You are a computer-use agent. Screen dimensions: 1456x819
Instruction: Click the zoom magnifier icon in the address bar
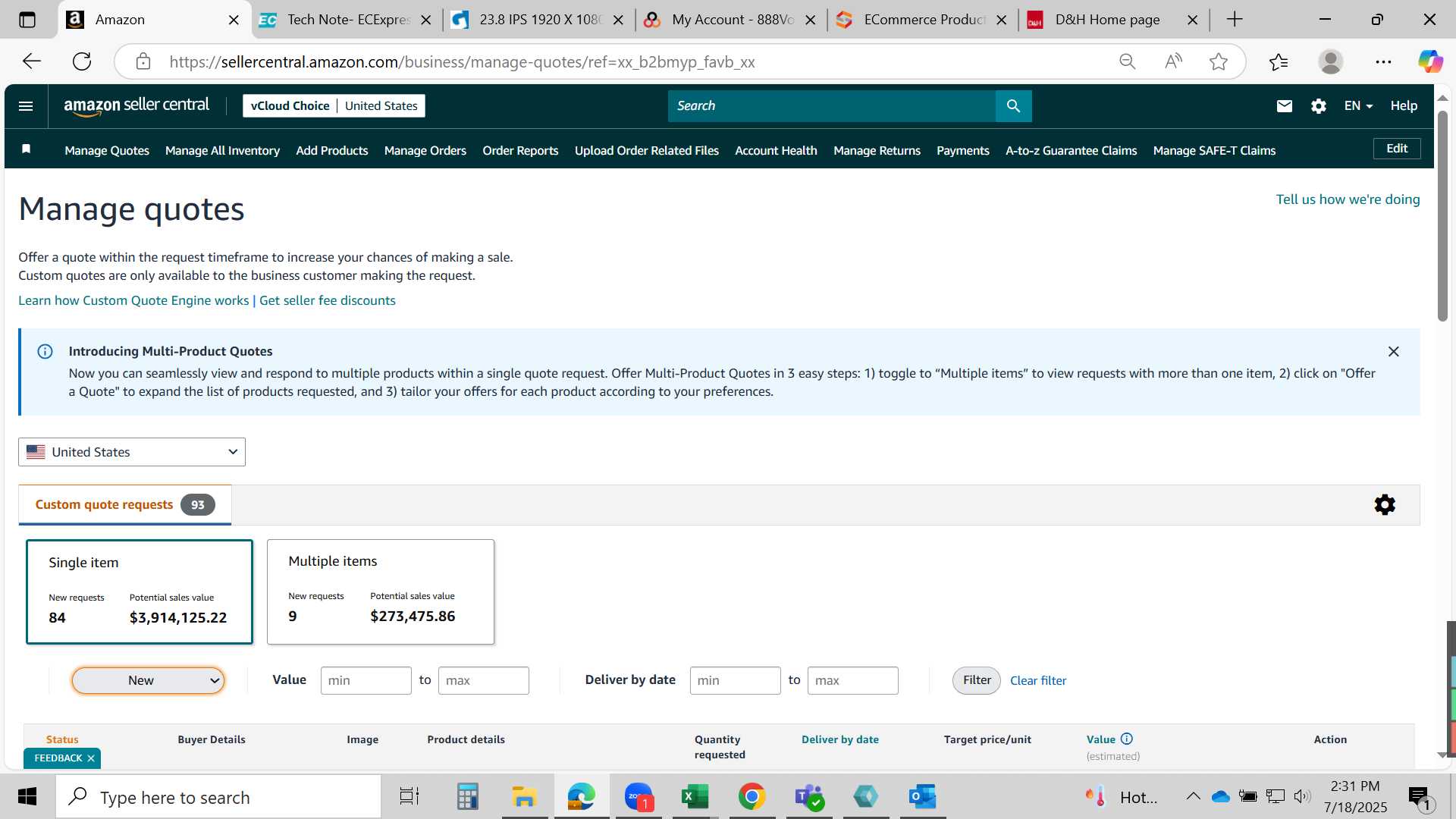pos(1127,61)
